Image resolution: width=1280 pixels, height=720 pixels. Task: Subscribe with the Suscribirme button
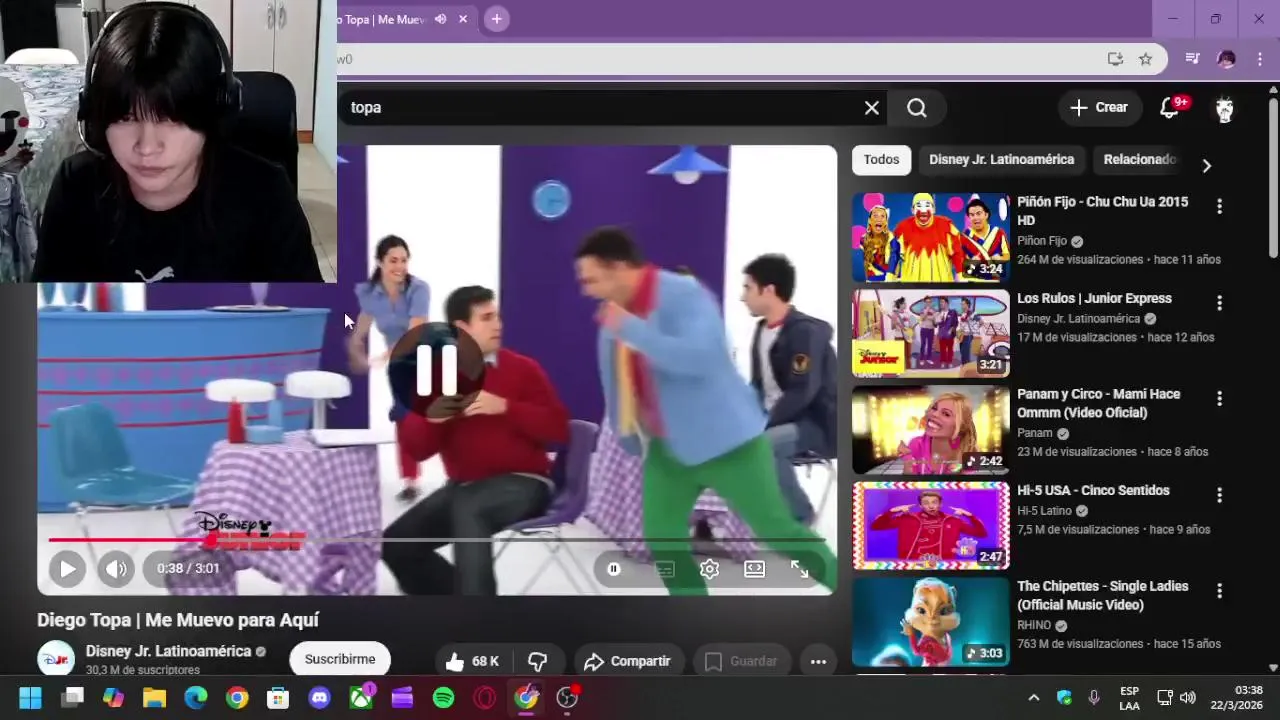[x=340, y=659]
